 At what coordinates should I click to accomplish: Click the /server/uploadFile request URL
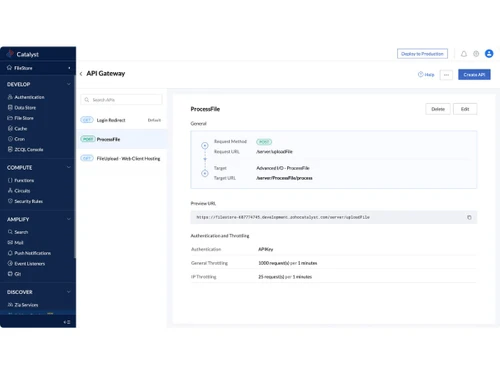(274, 152)
